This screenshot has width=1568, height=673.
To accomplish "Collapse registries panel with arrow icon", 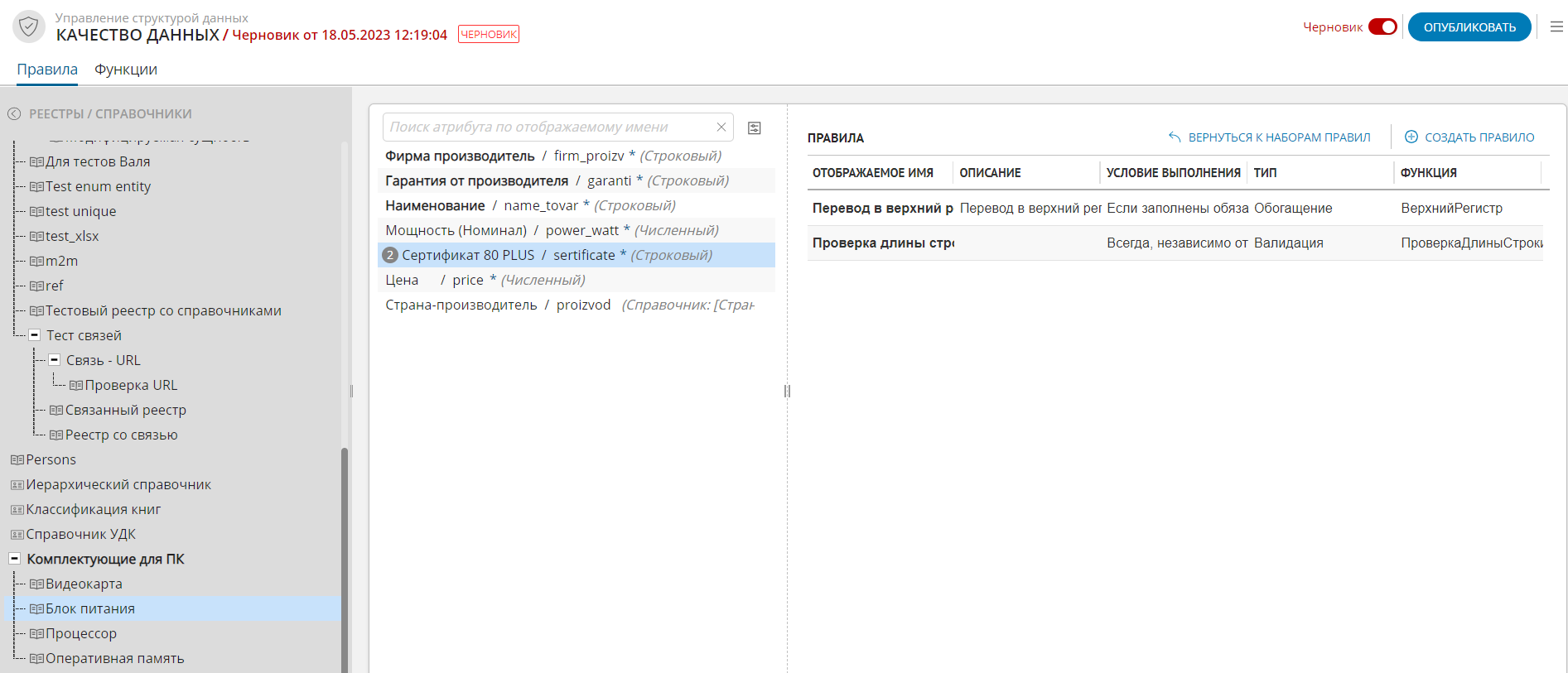I will pos(14,114).
